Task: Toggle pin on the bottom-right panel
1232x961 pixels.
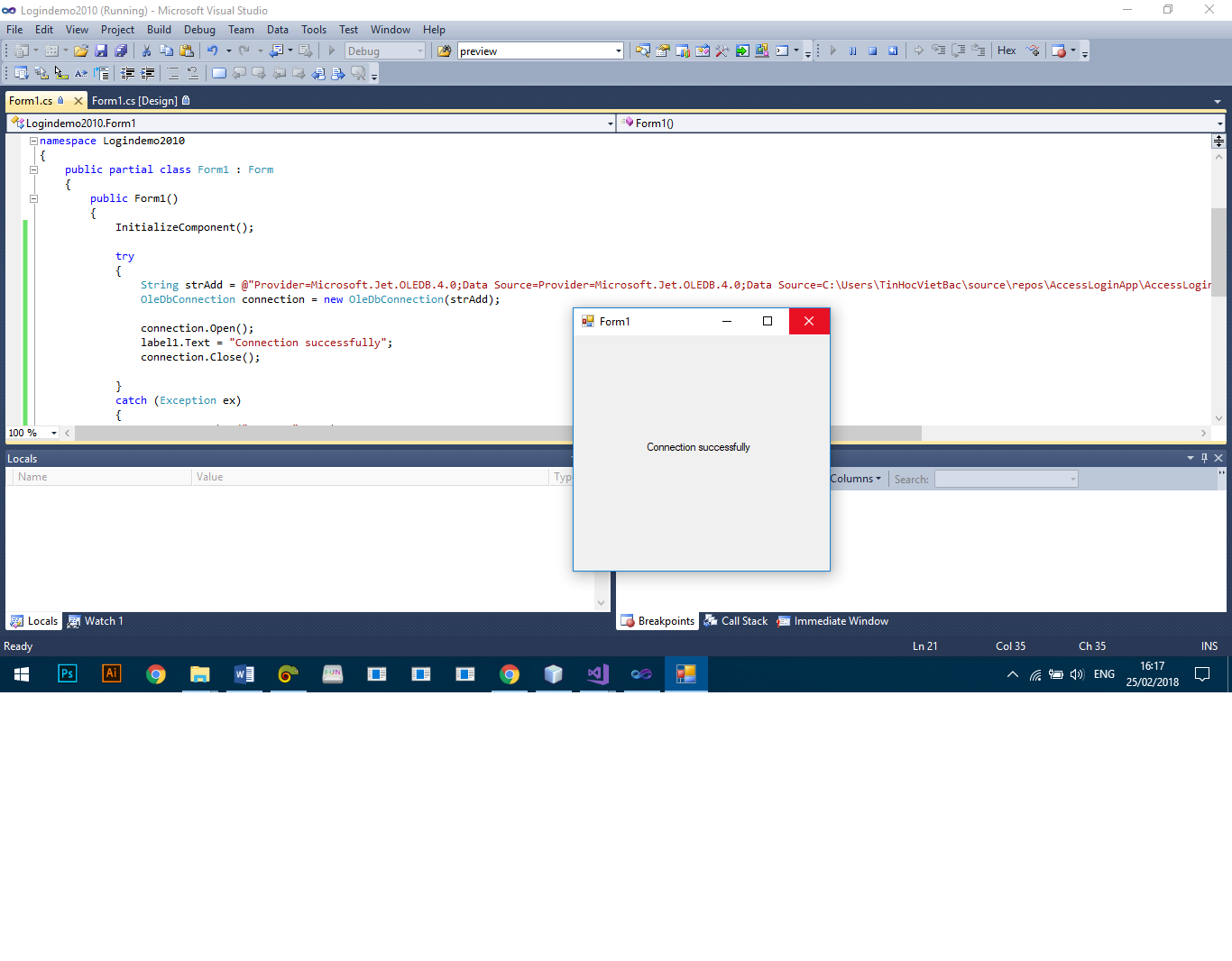Action: (1204, 458)
